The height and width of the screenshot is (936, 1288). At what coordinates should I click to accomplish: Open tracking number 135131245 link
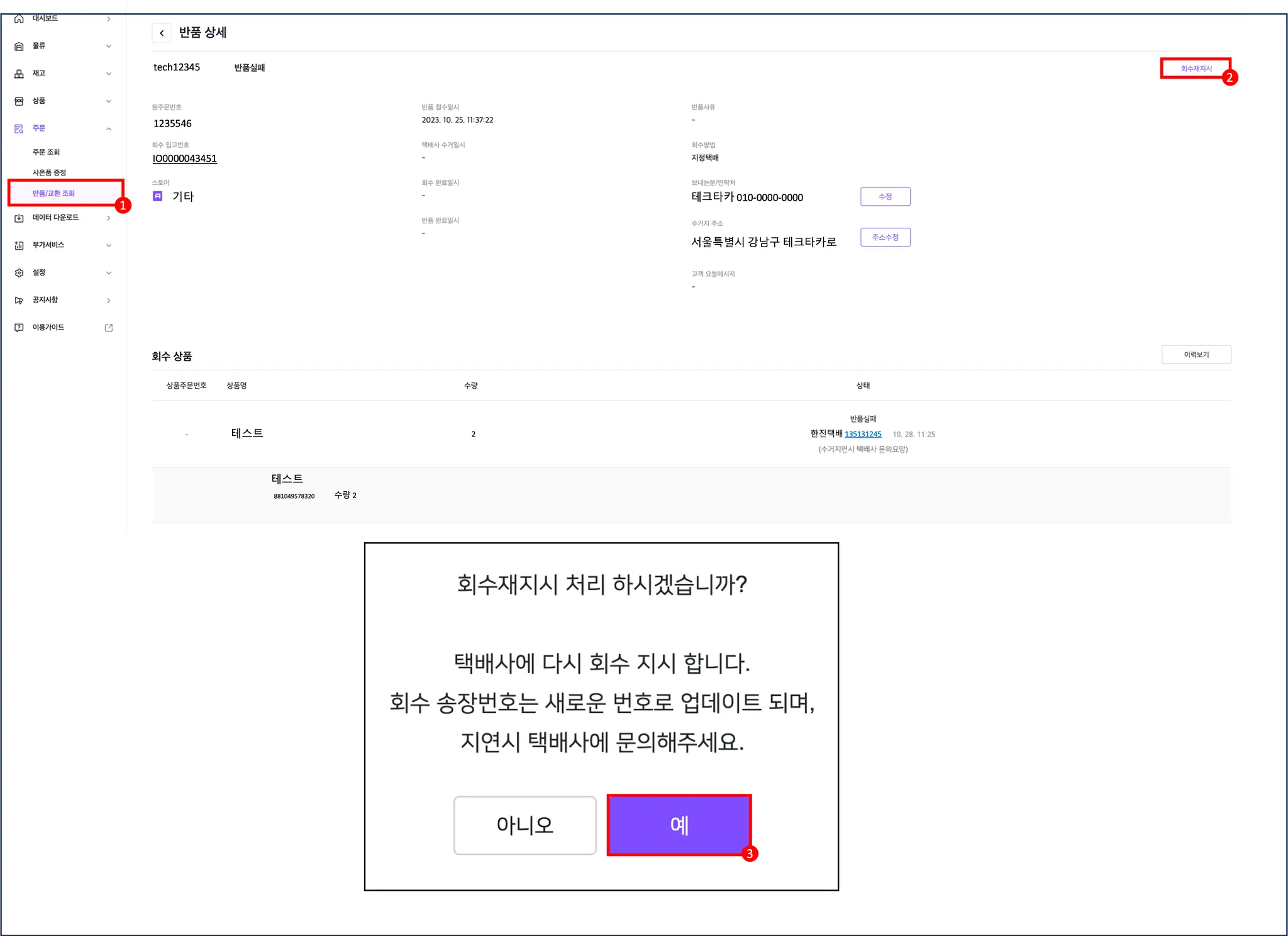tap(863, 434)
